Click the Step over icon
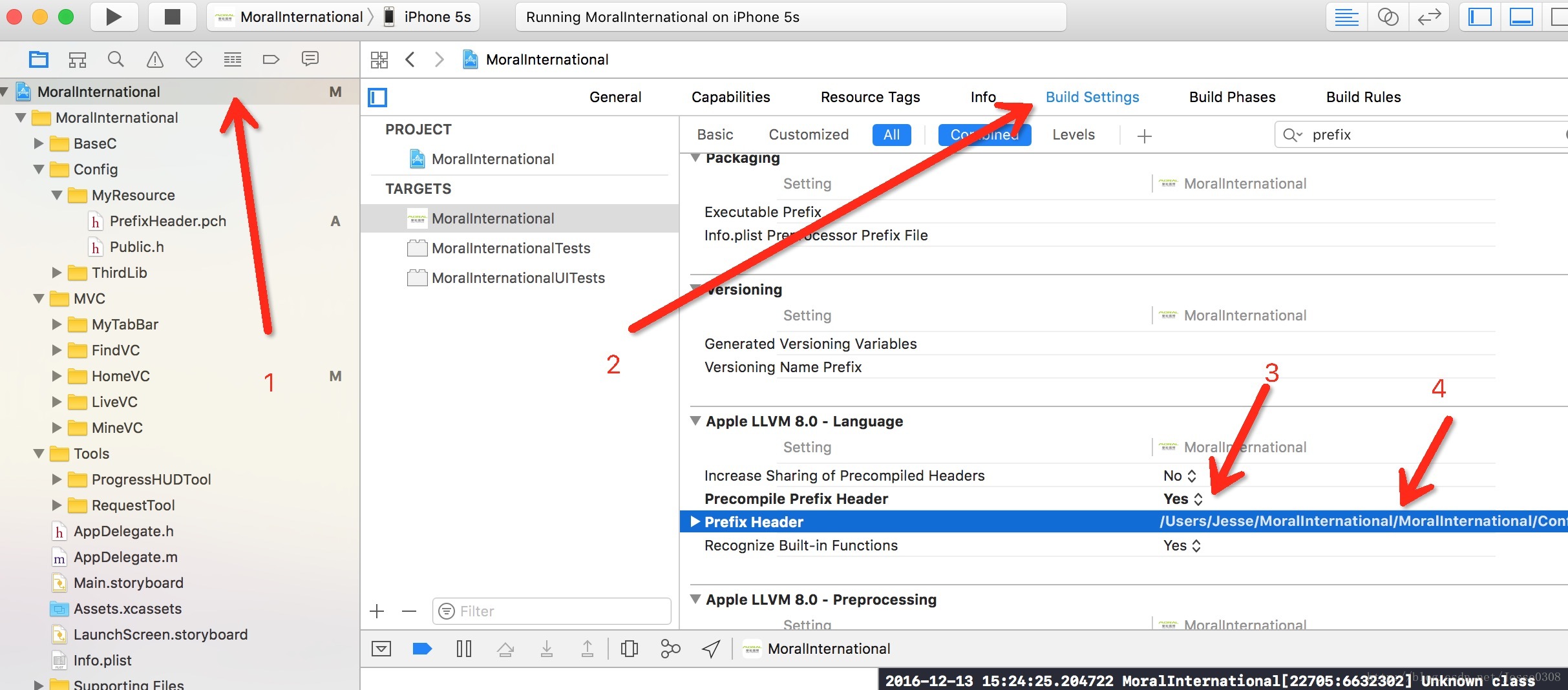 click(505, 649)
